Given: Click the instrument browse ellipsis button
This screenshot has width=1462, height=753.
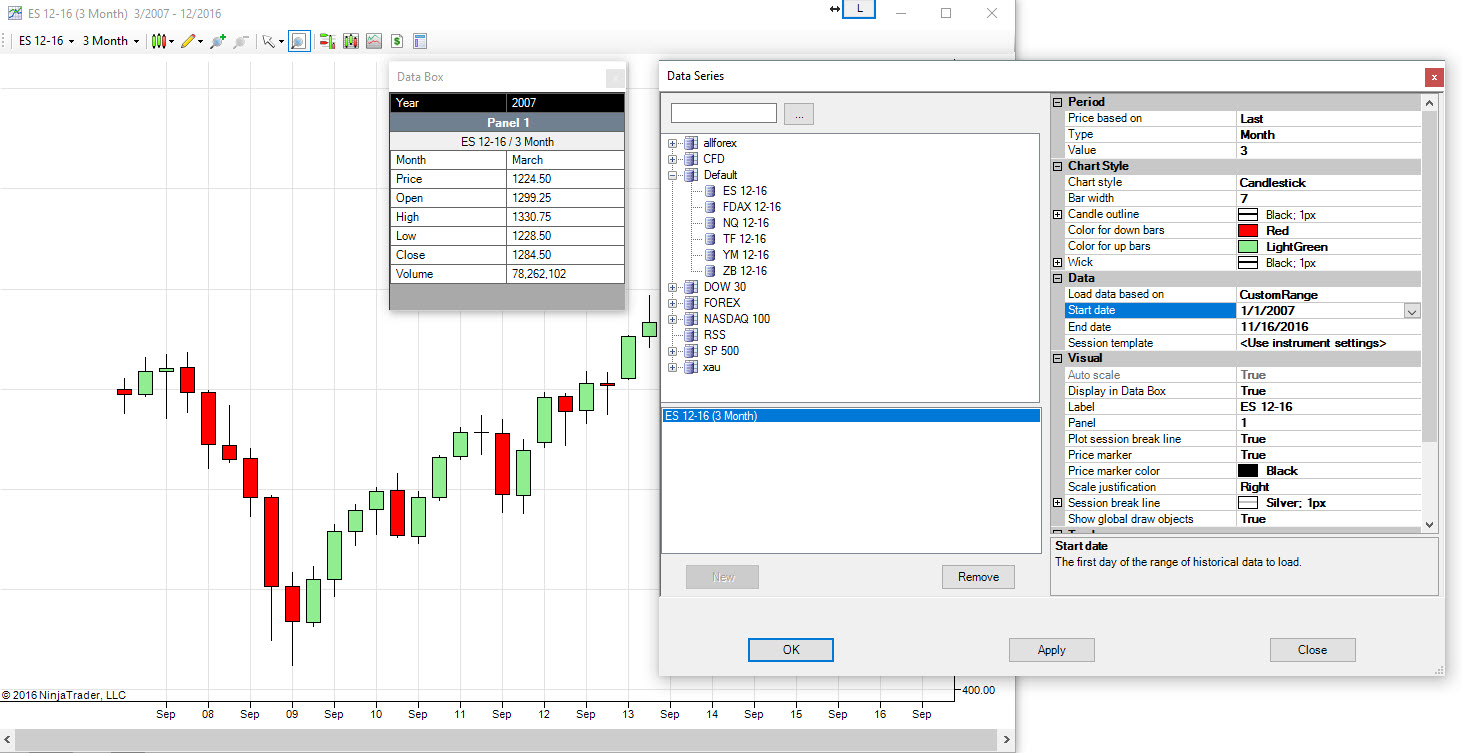Looking at the screenshot, I should pyautogui.click(x=799, y=114).
